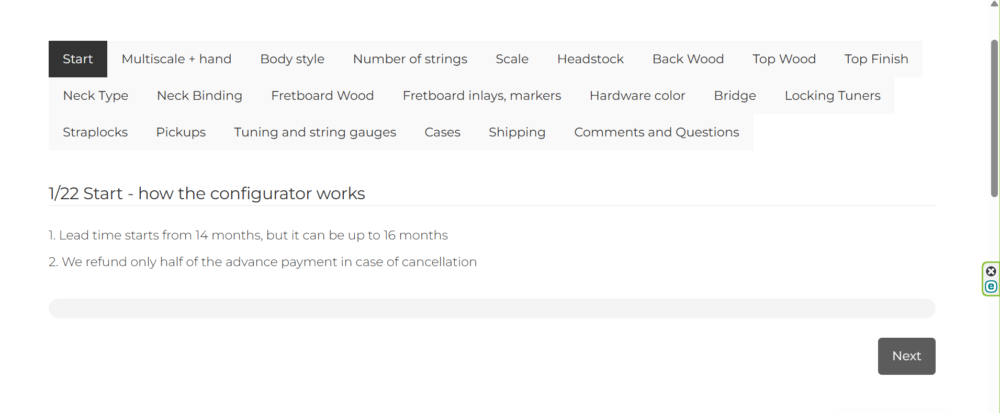1000x413 pixels.
Task: Open the Headstock tab
Action: [x=590, y=59]
